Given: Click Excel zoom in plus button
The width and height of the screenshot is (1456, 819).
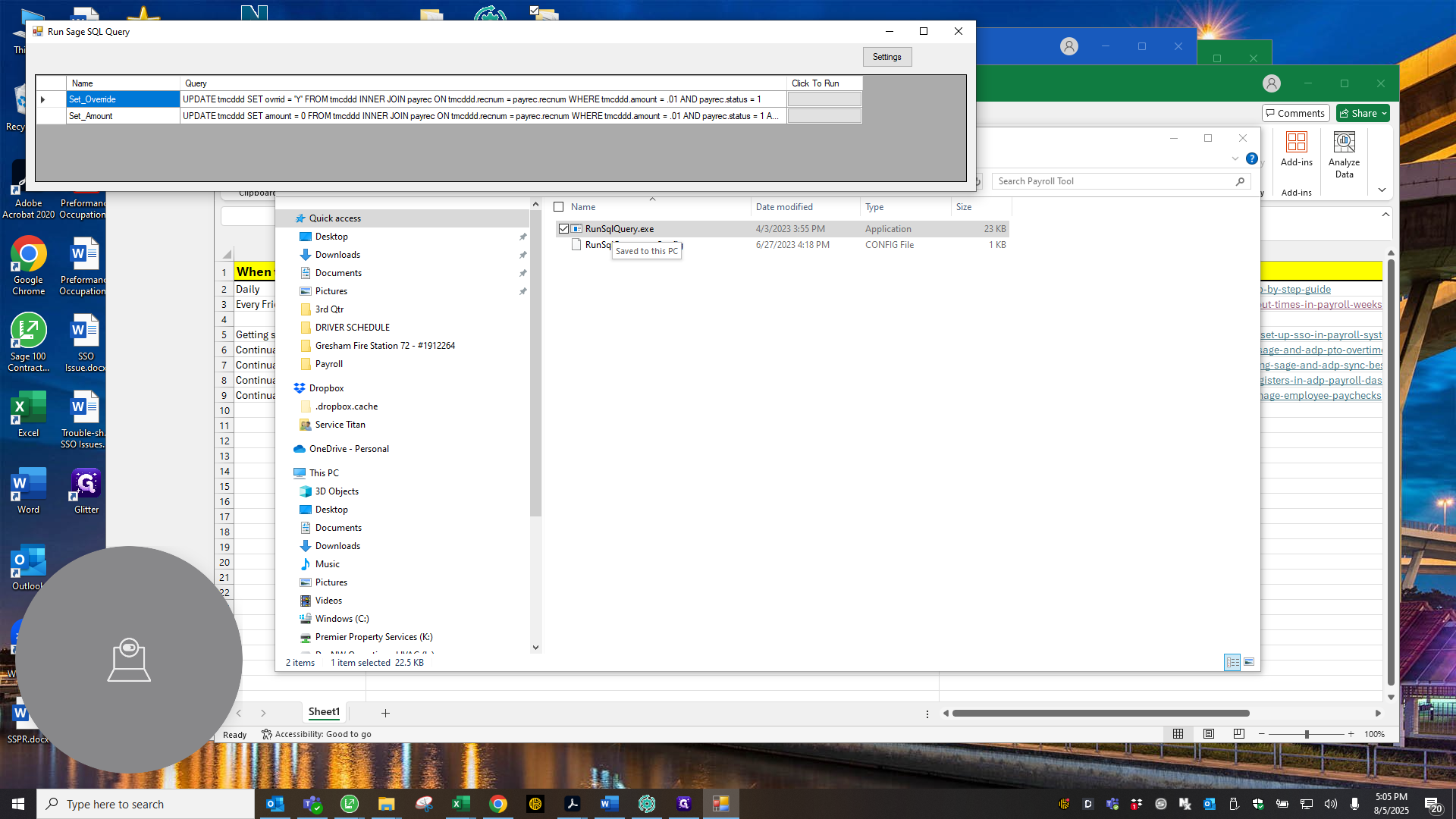Looking at the screenshot, I should pos(1351,734).
